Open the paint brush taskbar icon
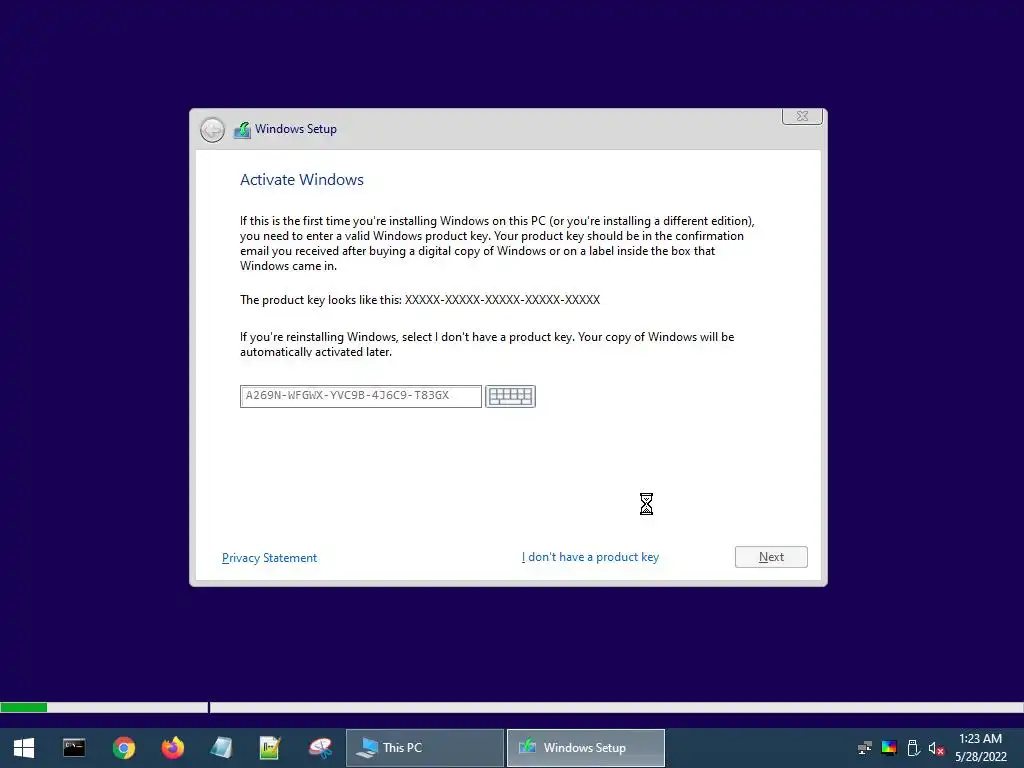1024x768 pixels. tap(320, 748)
